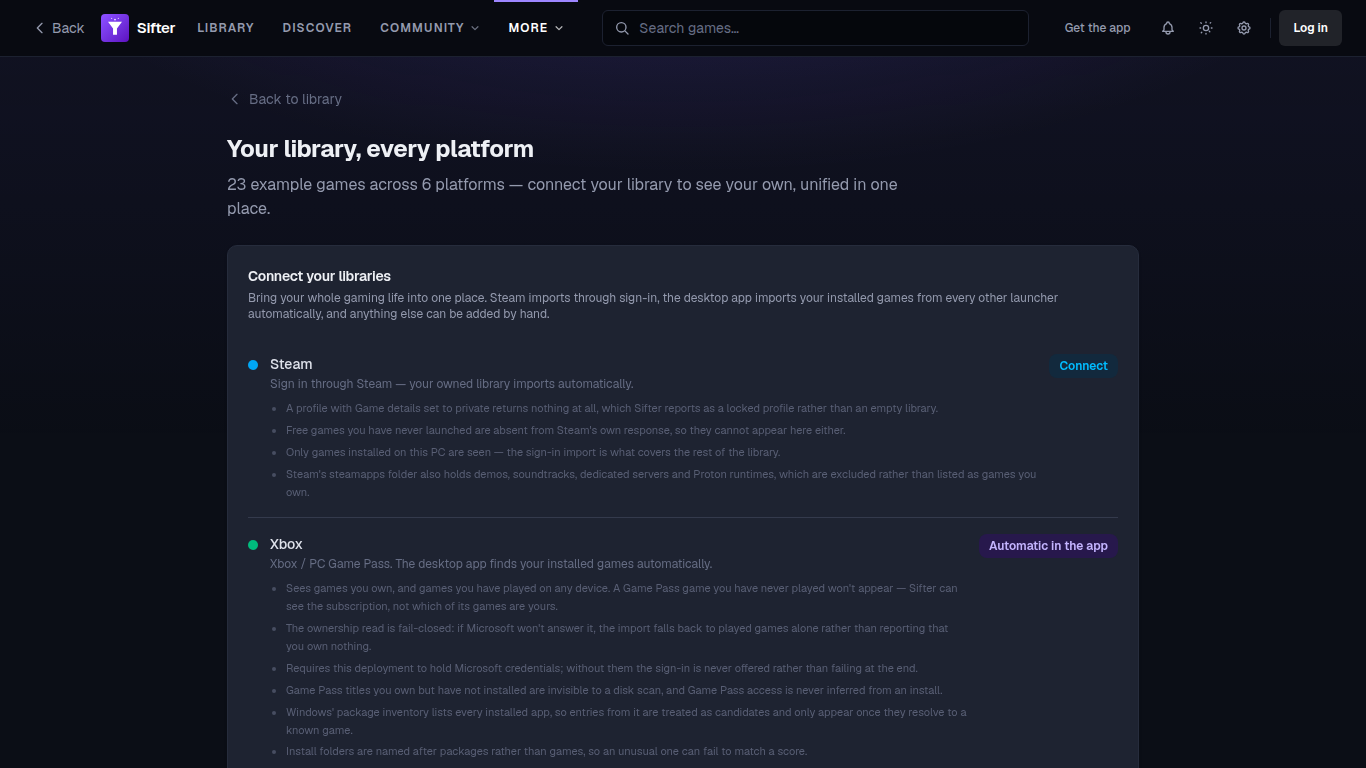Click the 23 example games subtitle
This screenshot has height=768, width=1366.
click(562, 197)
